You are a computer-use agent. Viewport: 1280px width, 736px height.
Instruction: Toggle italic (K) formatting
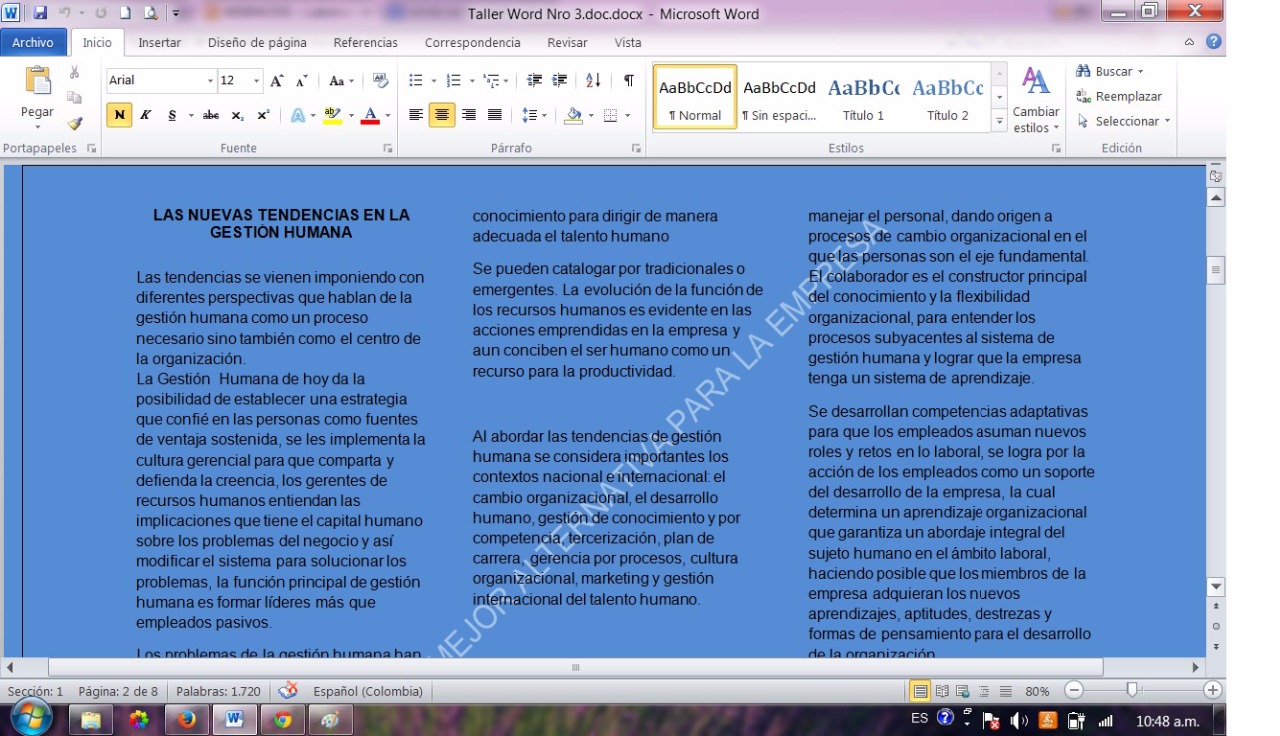coord(145,115)
